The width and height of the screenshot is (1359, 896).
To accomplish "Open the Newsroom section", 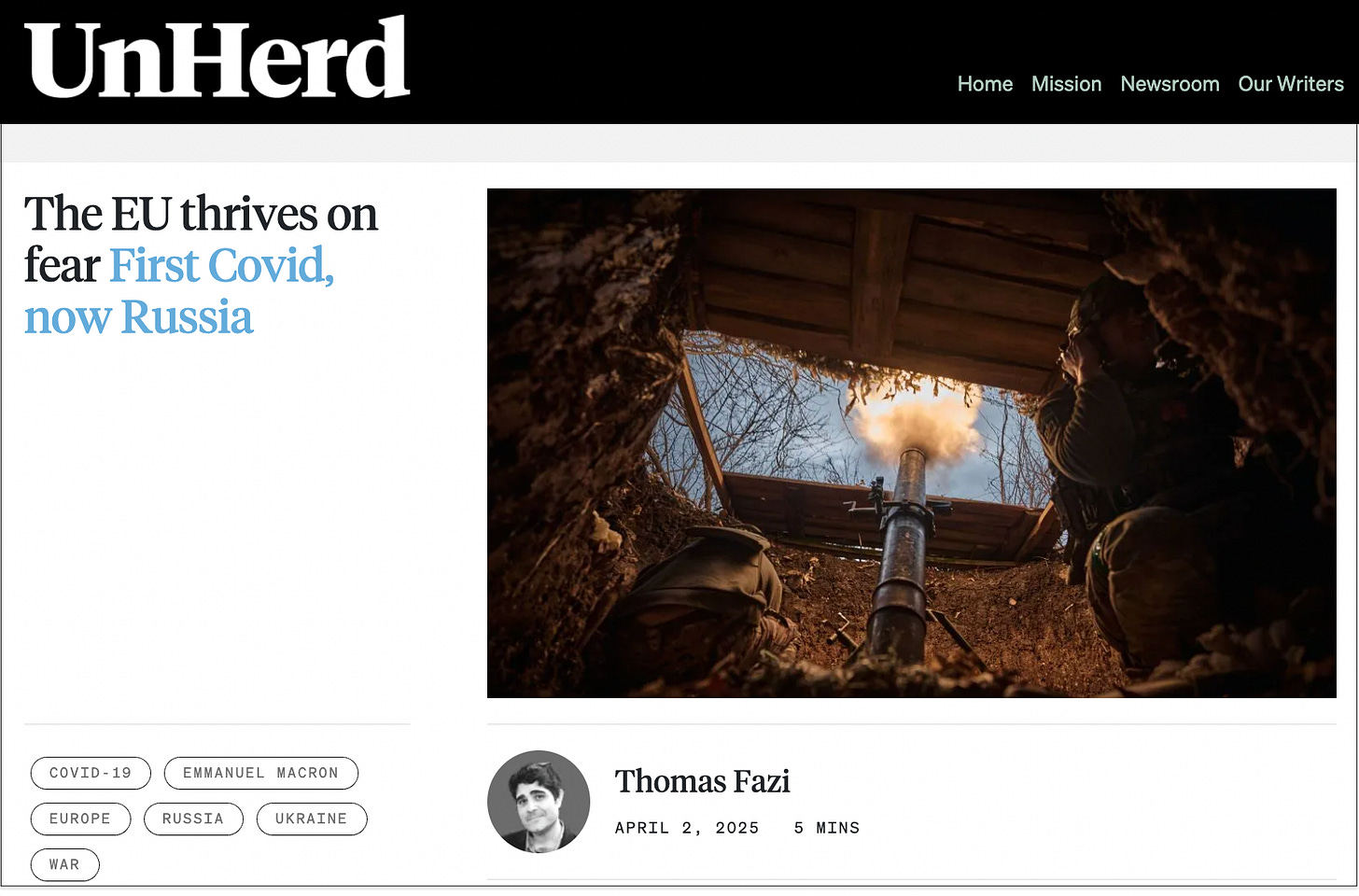I will click(1170, 84).
